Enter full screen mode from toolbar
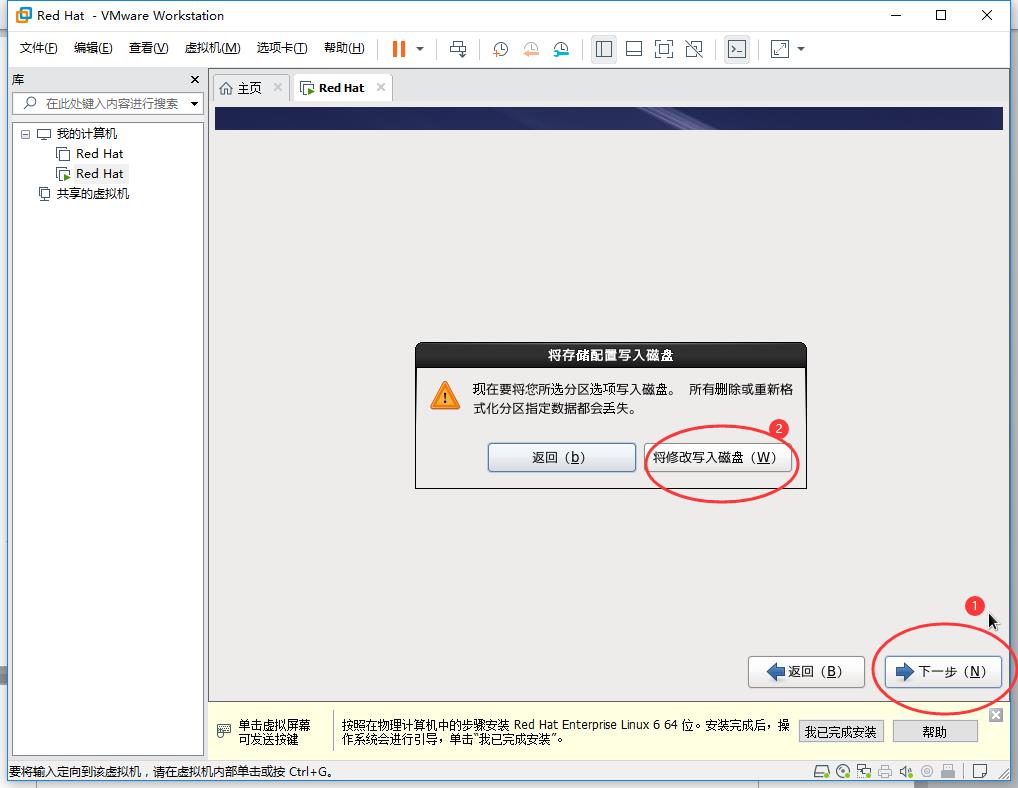The image size is (1018, 788). [664, 49]
